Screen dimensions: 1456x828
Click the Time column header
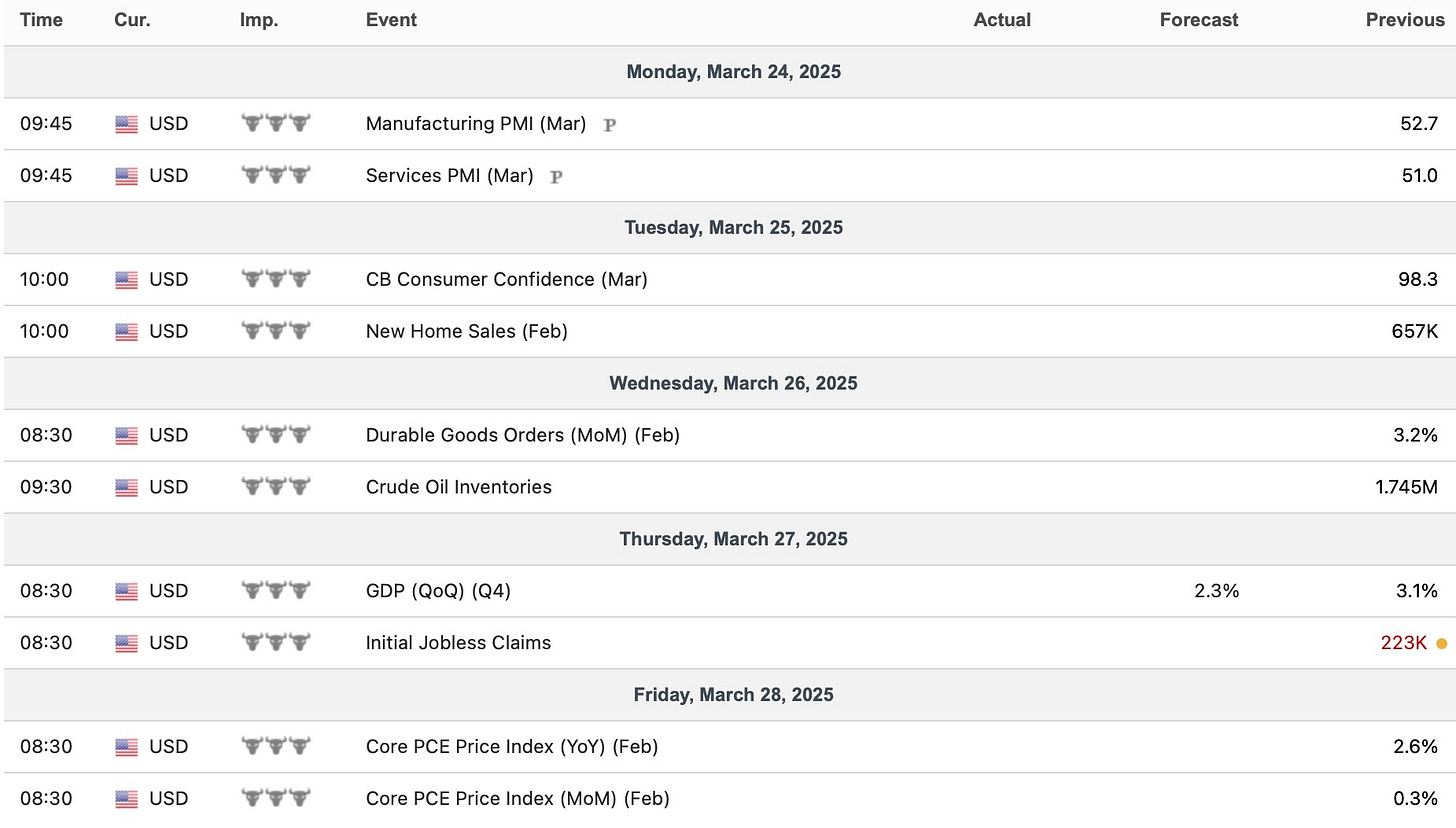click(x=41, y=20)
